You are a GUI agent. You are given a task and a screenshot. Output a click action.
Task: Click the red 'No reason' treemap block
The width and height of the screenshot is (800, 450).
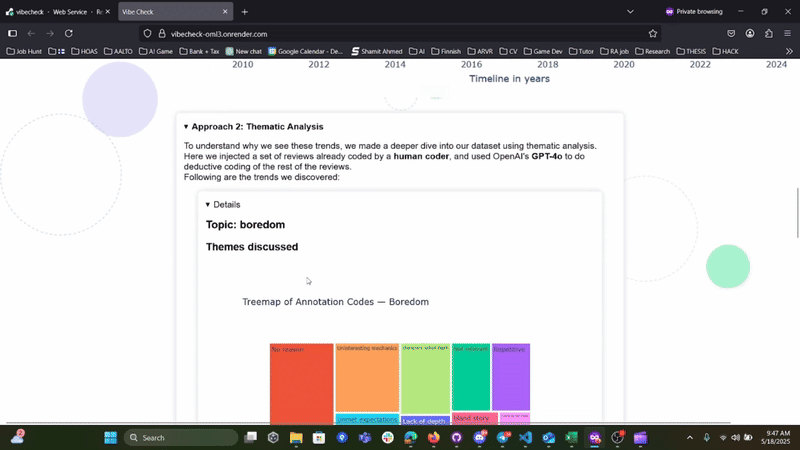[301, 385]
